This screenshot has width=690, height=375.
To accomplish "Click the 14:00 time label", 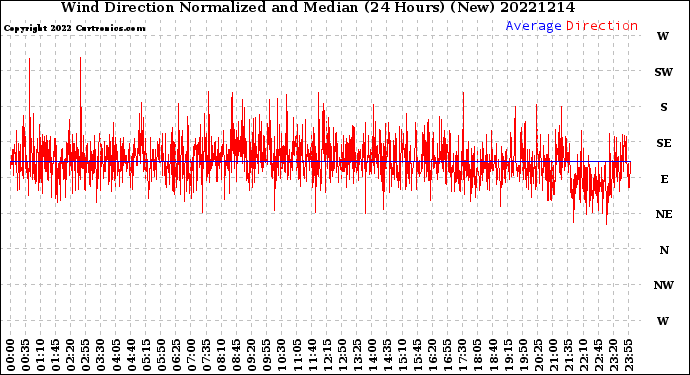I will pos(372,355).
